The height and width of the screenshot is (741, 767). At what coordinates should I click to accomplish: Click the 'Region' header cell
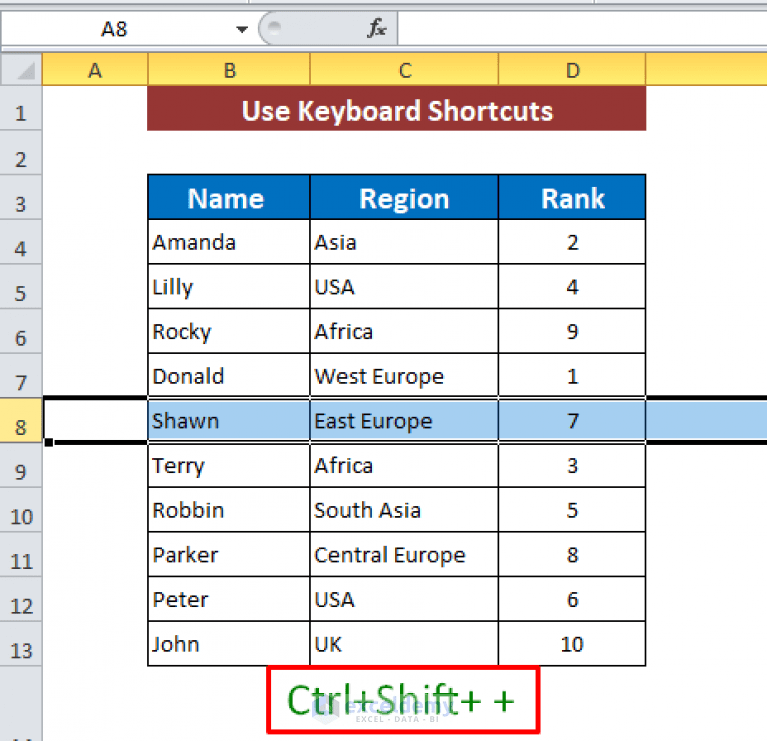point(404,197)
